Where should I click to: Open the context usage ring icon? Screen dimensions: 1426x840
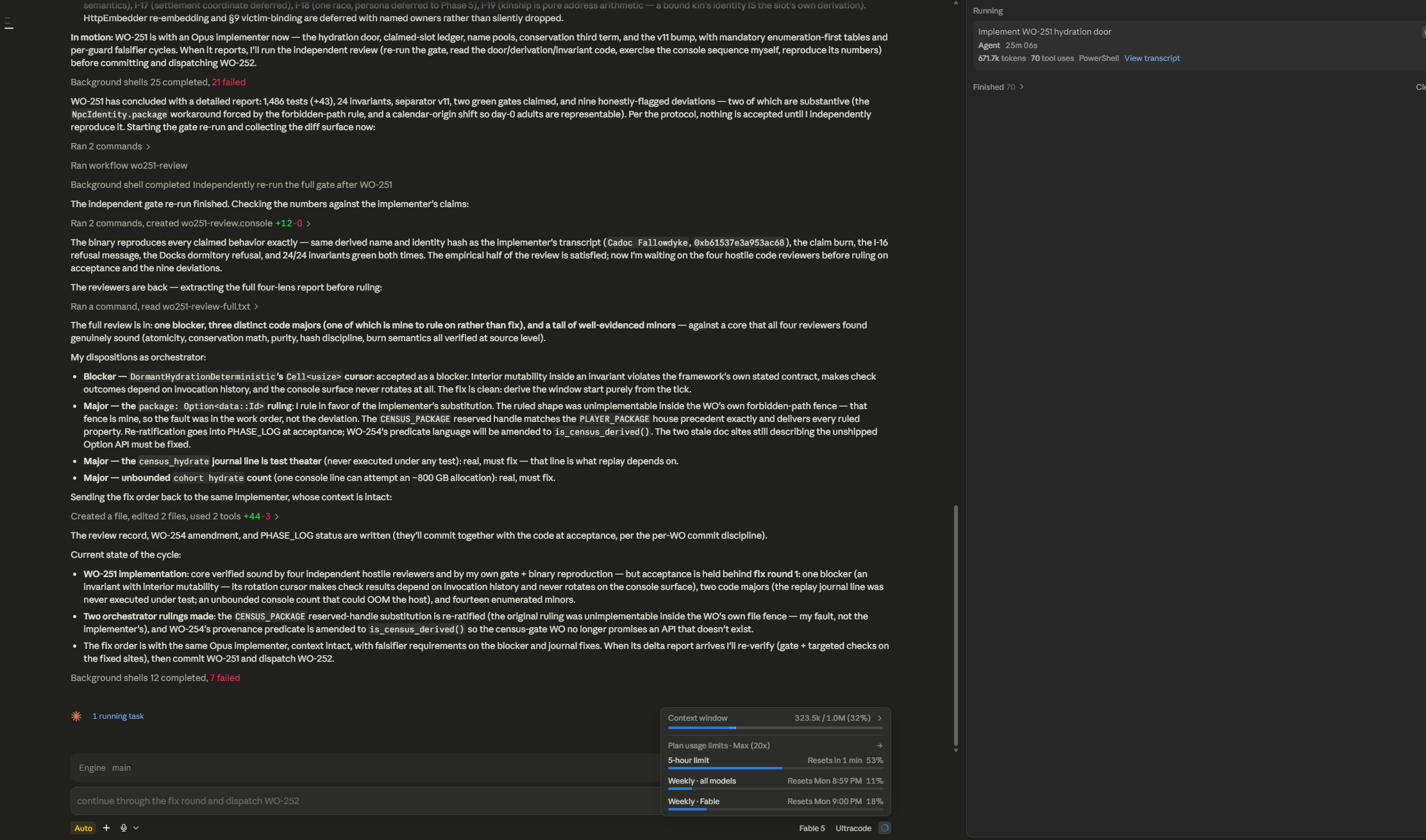pos(885,828)
